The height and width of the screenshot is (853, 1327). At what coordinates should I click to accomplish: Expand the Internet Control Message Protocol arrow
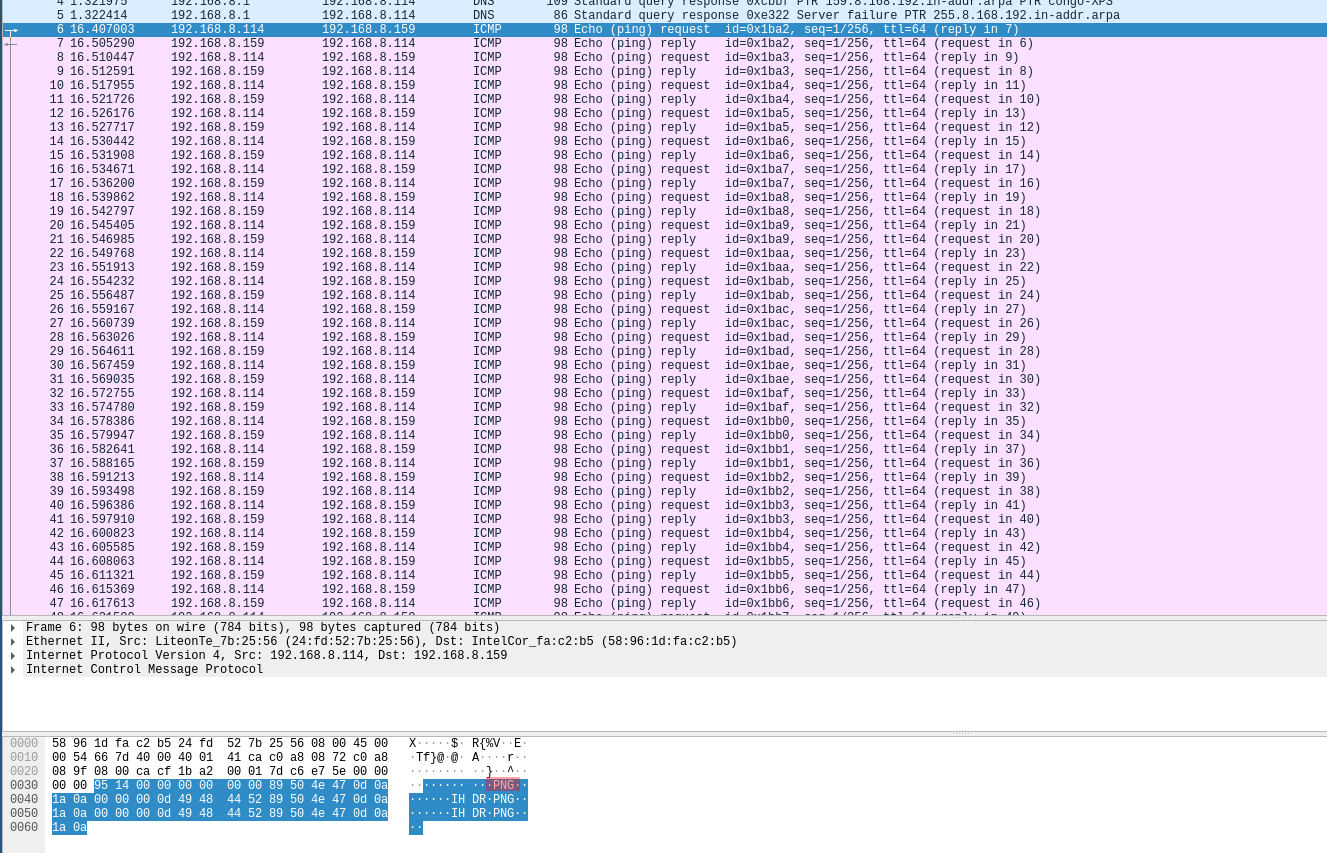coord(13,670)
